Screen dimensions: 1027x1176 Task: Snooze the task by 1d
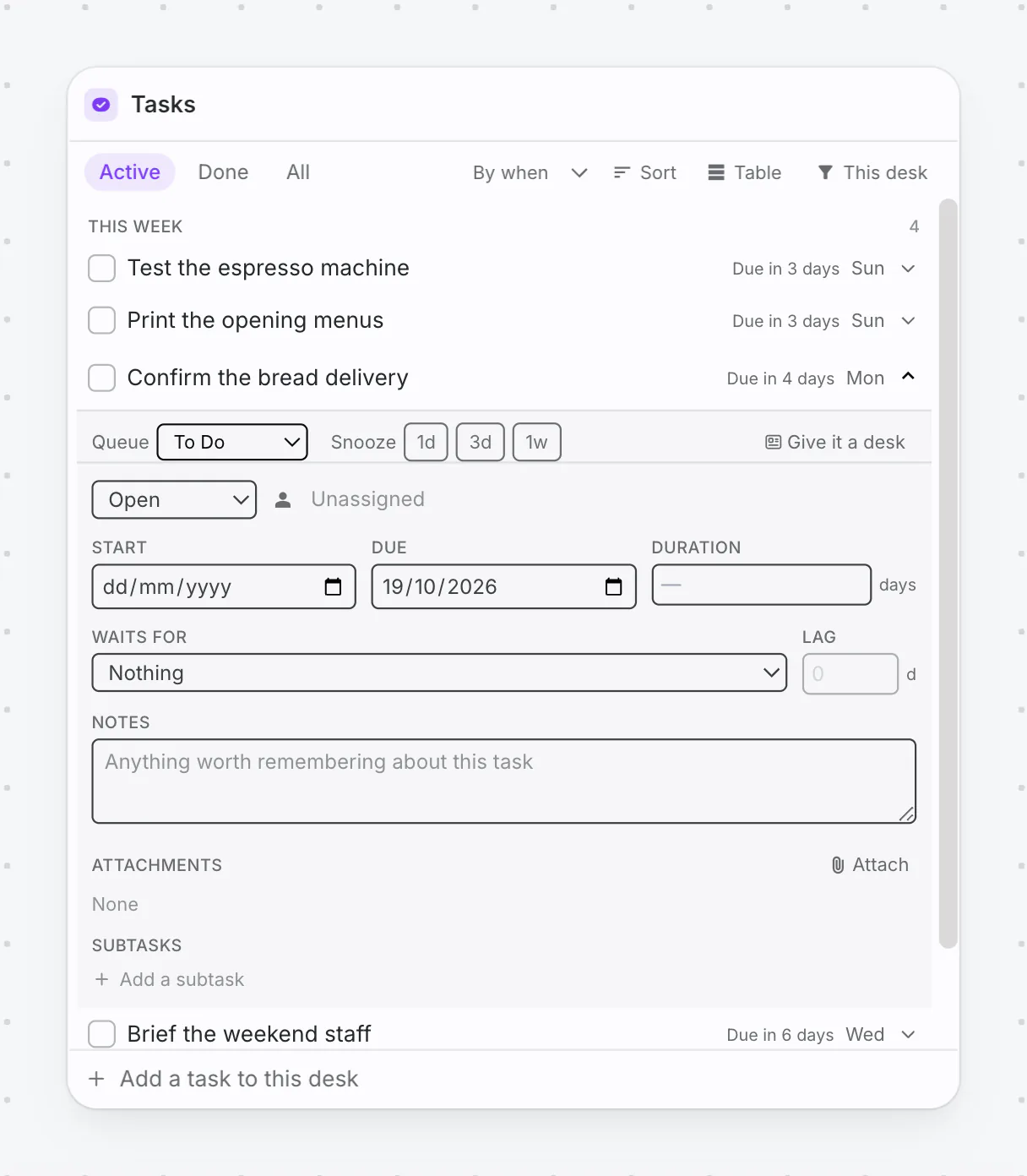pos(427,442)
